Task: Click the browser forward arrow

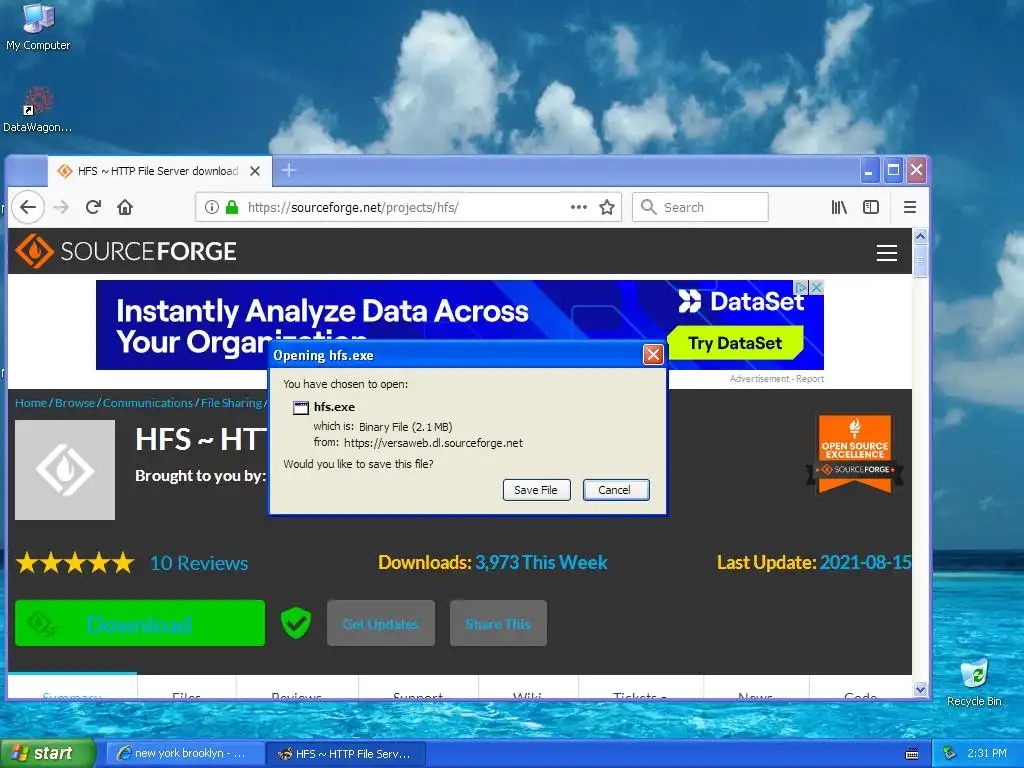Action: tap(61, 207)
